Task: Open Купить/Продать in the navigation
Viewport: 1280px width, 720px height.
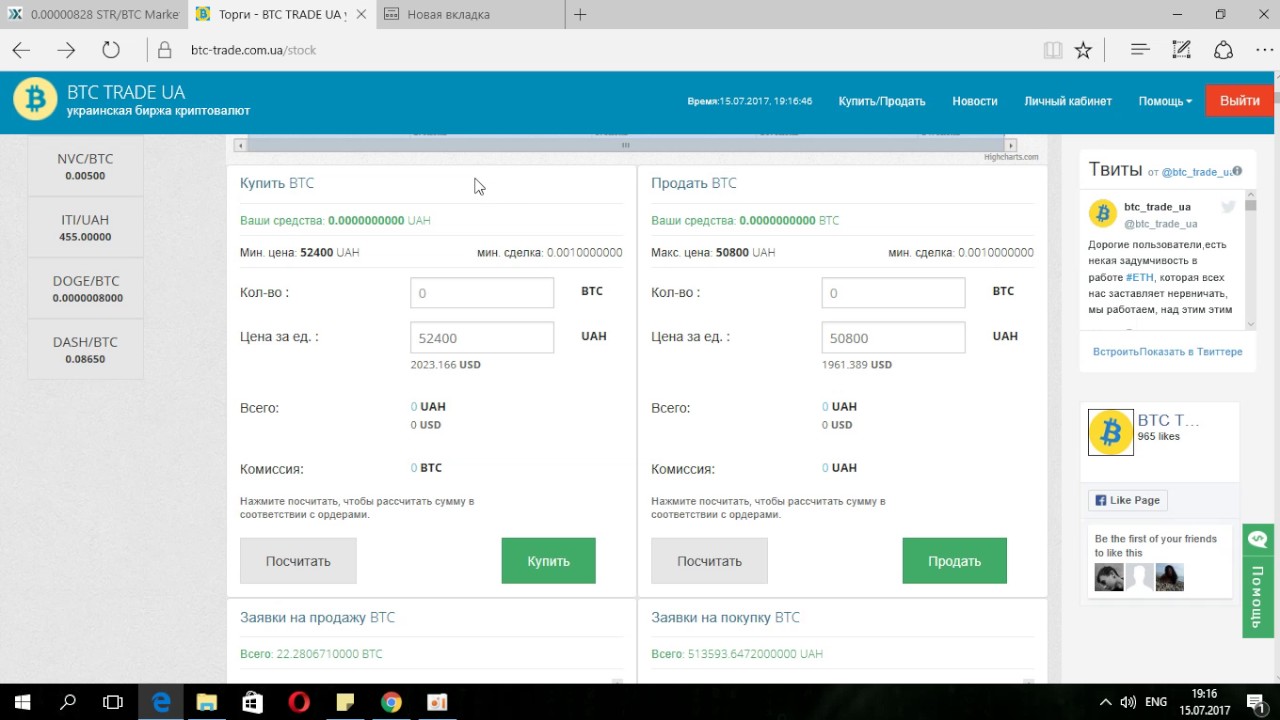Action: pyautogui.click(x=882, y=101)
